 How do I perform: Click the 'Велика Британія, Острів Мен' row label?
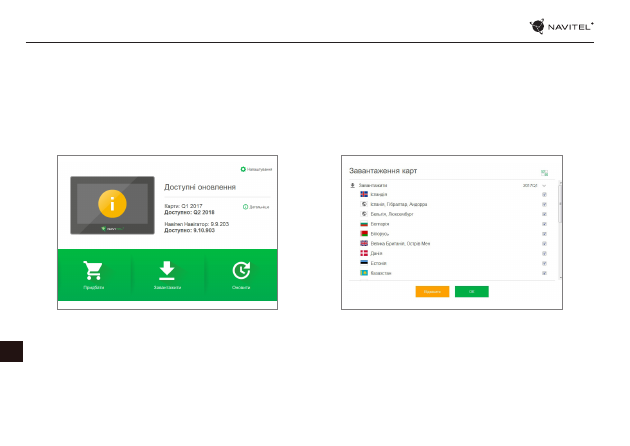coord(400,243)
